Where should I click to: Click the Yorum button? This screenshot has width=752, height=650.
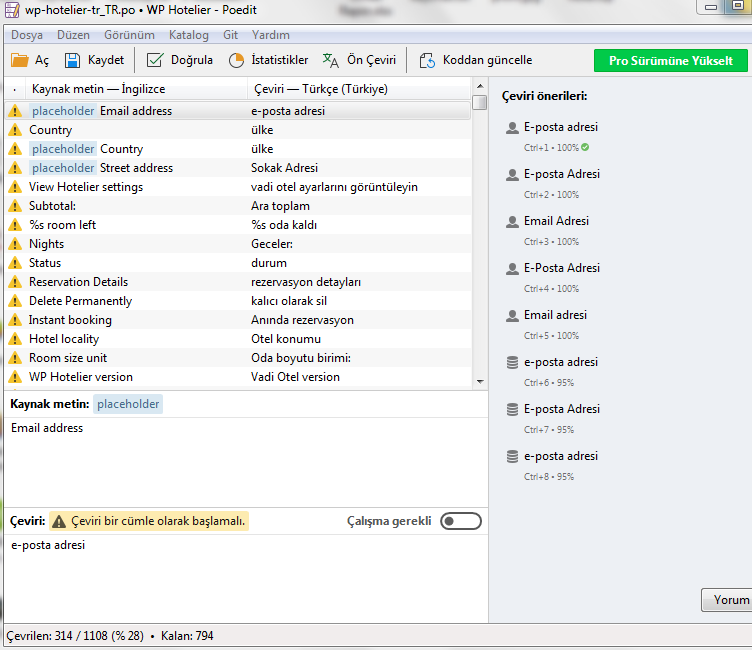click(727, 600)
